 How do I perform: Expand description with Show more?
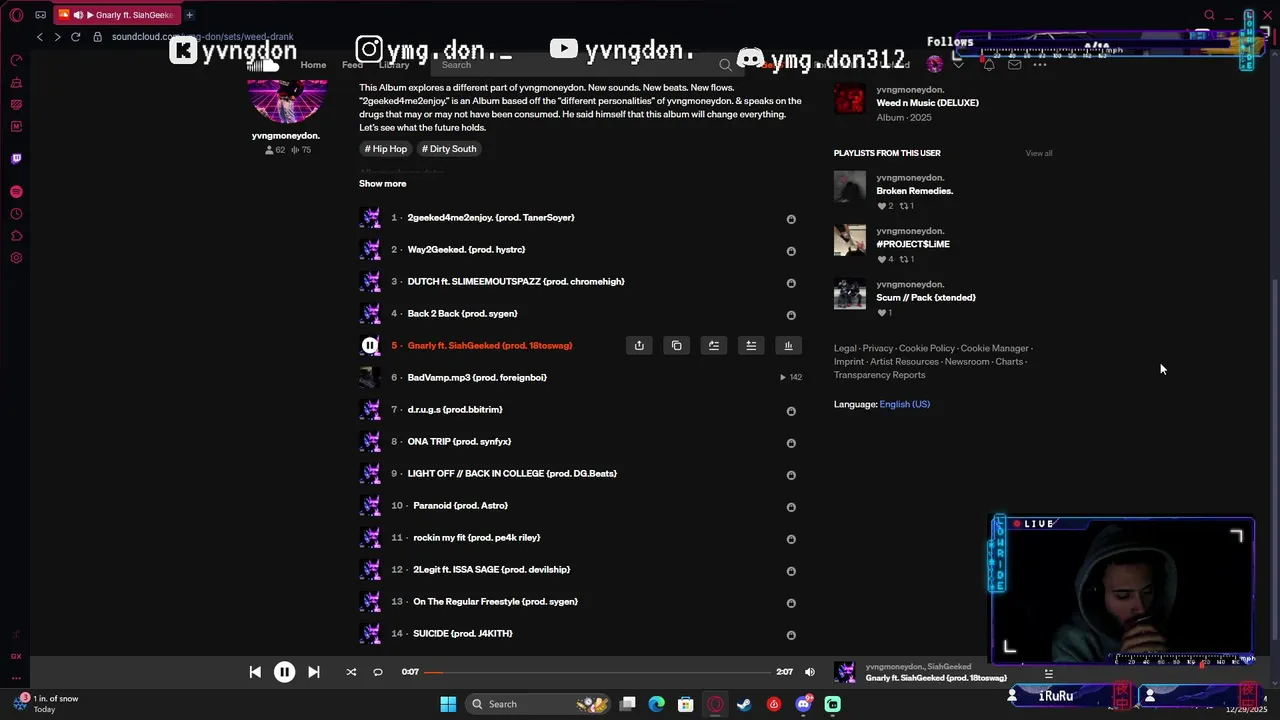(x=383, y=184)
